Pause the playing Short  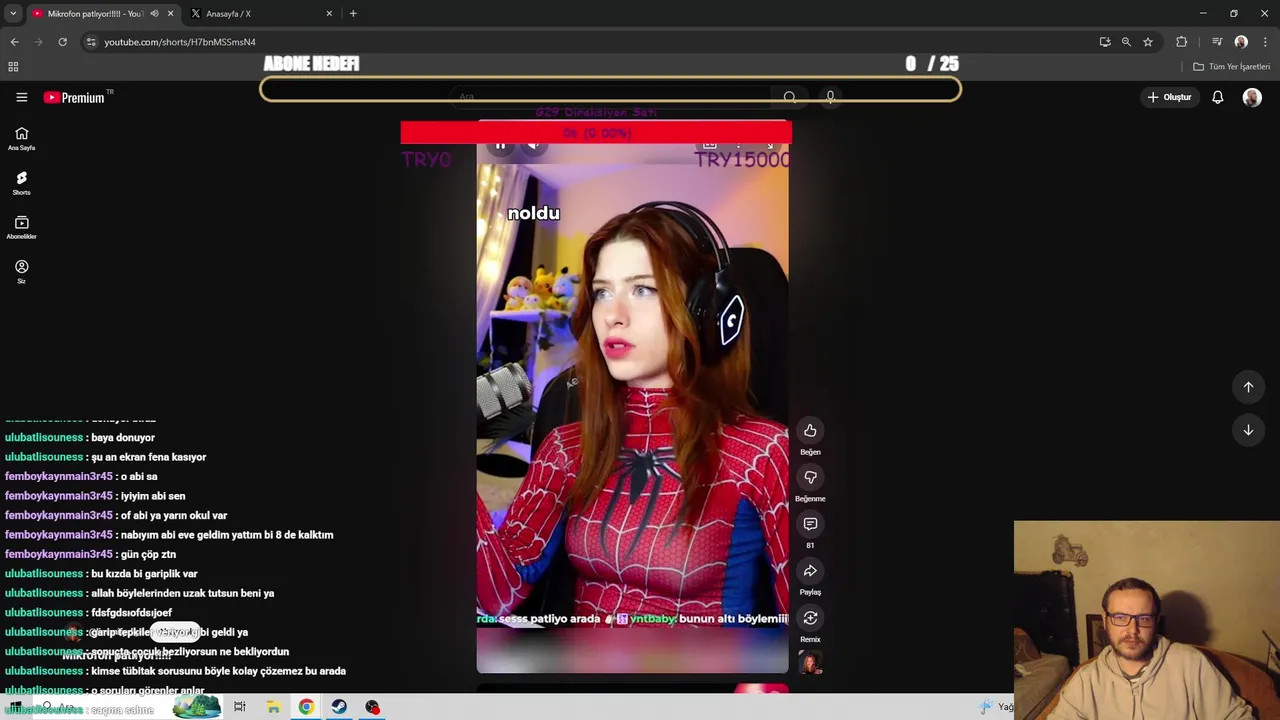[500, 145]
